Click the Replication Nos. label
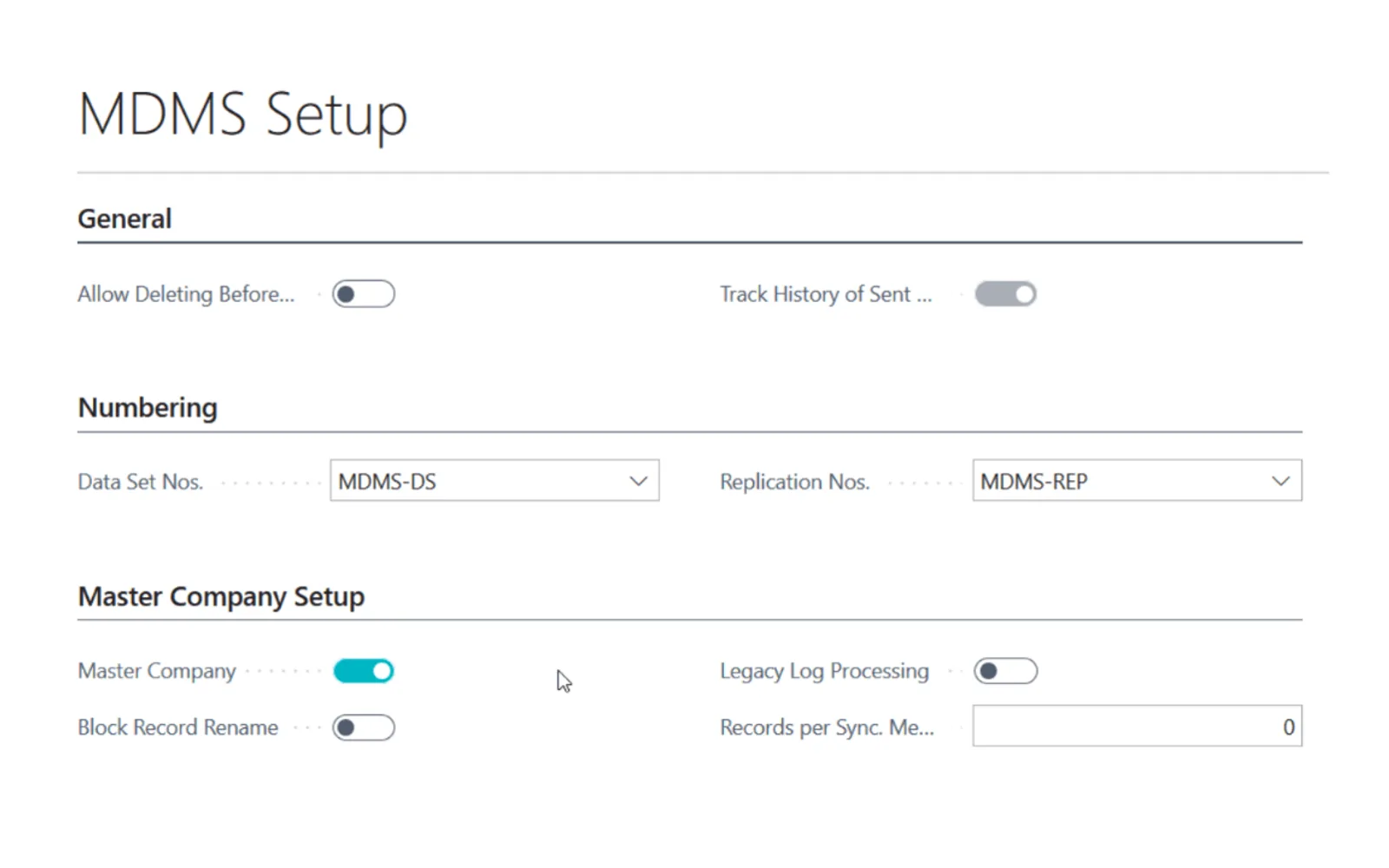 [794, 482]
